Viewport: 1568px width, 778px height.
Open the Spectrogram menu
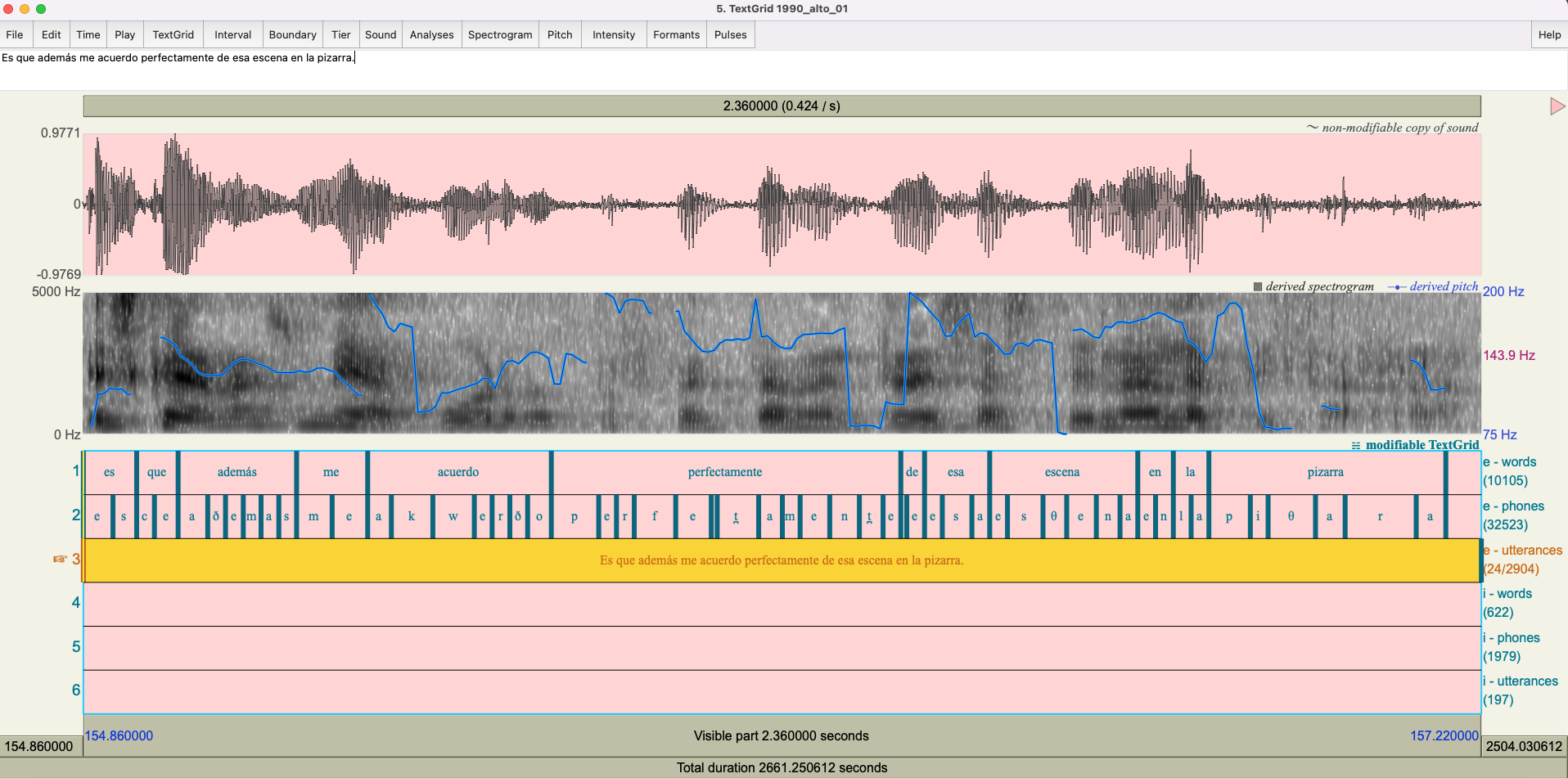pos(499,35)
